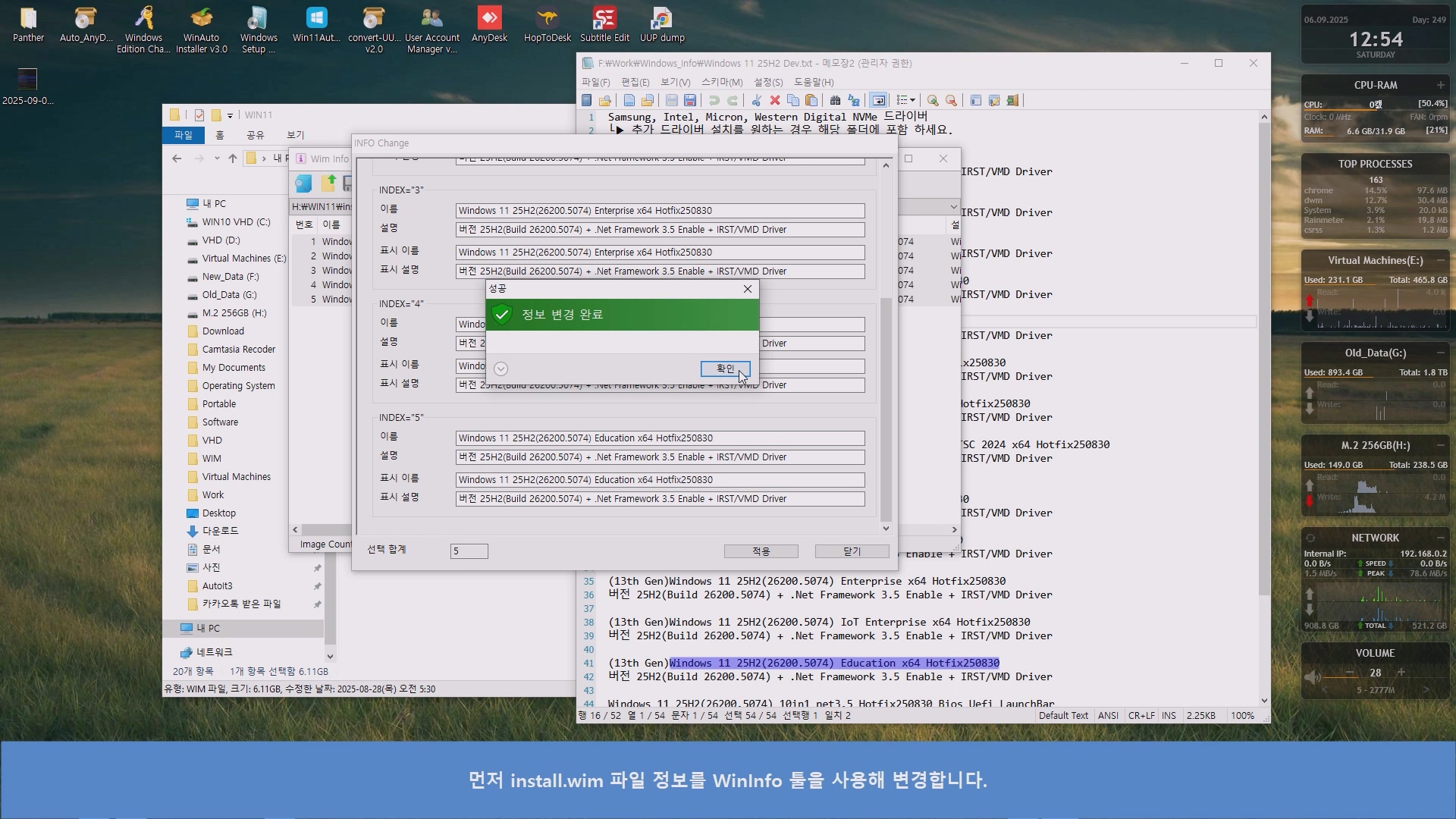Click the Find binoculars icon in Notepad2
Screen dimensions: 1456x819
point(835,100)
